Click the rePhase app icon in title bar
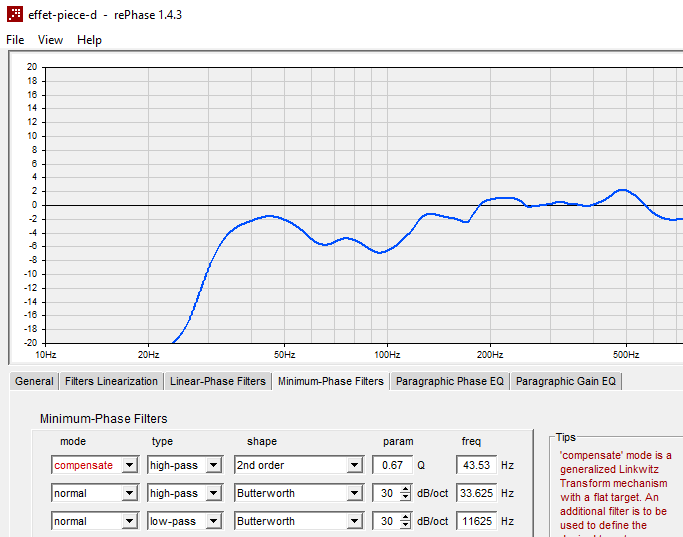 tap(15, 14)
